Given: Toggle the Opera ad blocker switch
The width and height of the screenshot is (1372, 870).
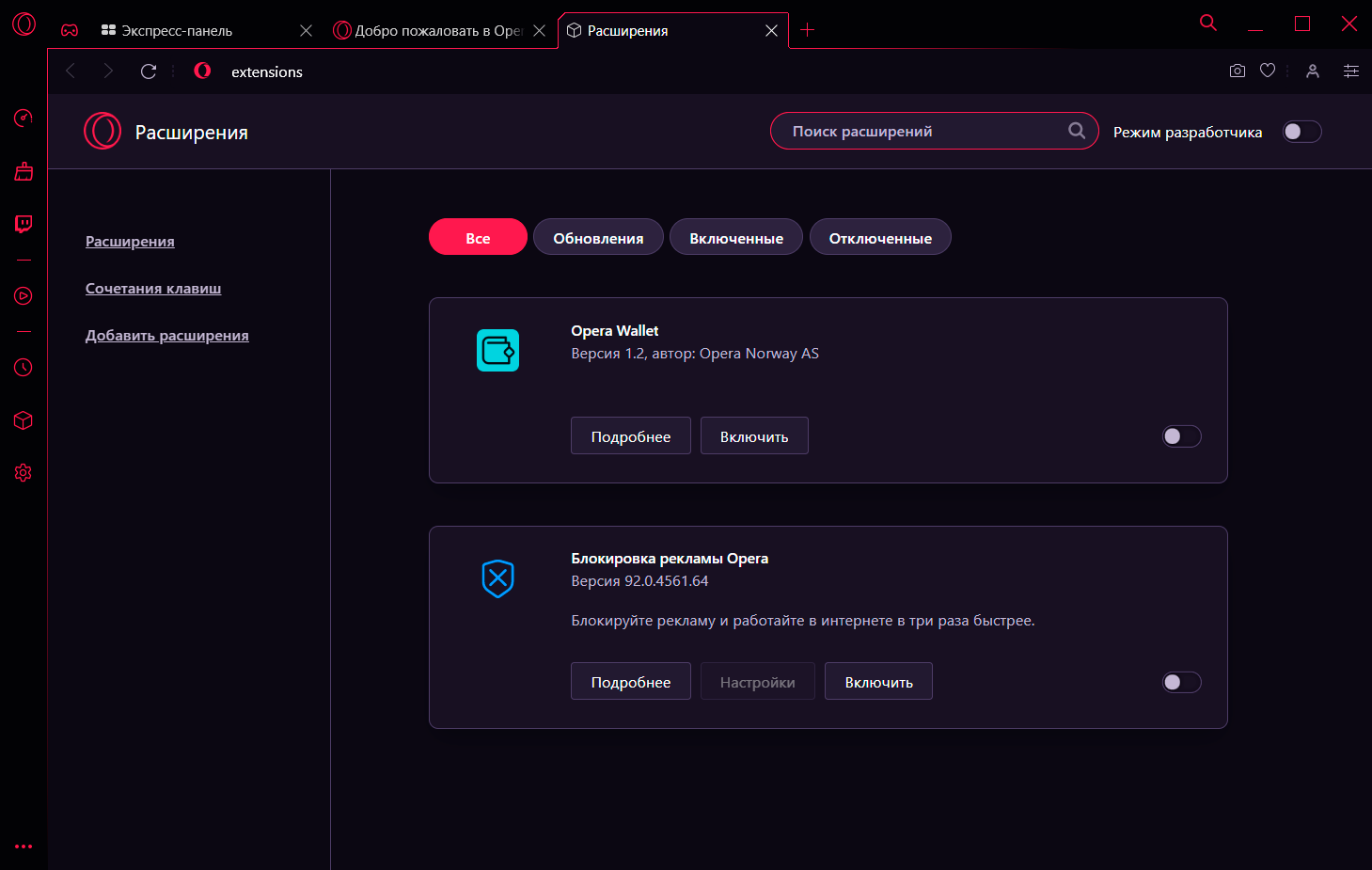Looking at the screenshot, I should coord(1182,683).
